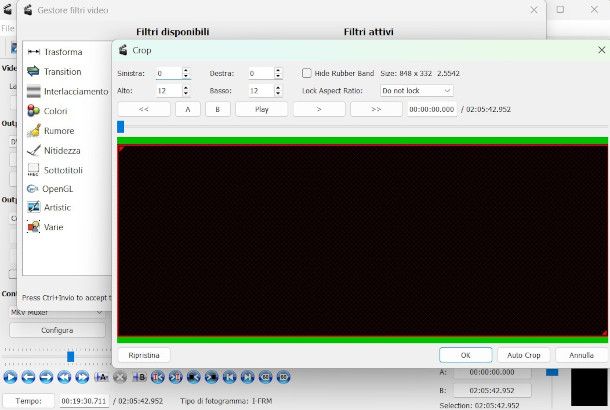Click the Basso value field
This screenshot has height=410, width=610.
pyautogui.click(x=261, y=91)
